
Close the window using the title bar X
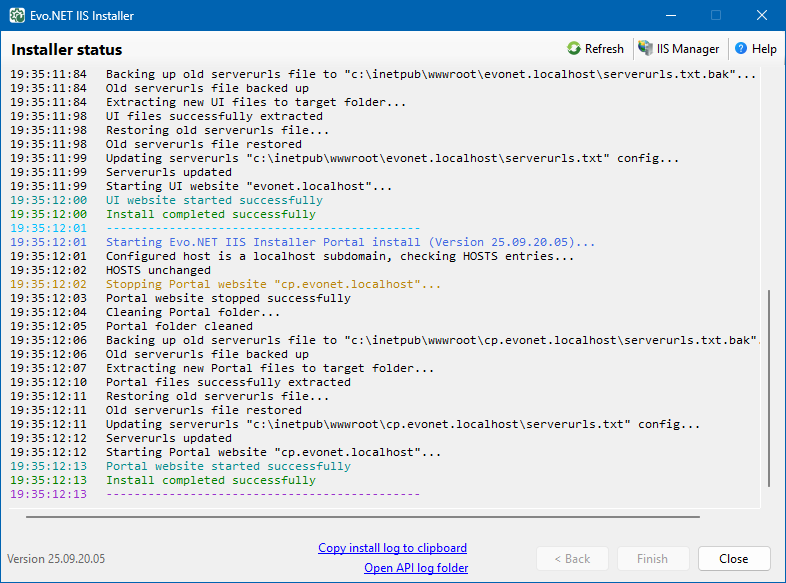[762, 16]
